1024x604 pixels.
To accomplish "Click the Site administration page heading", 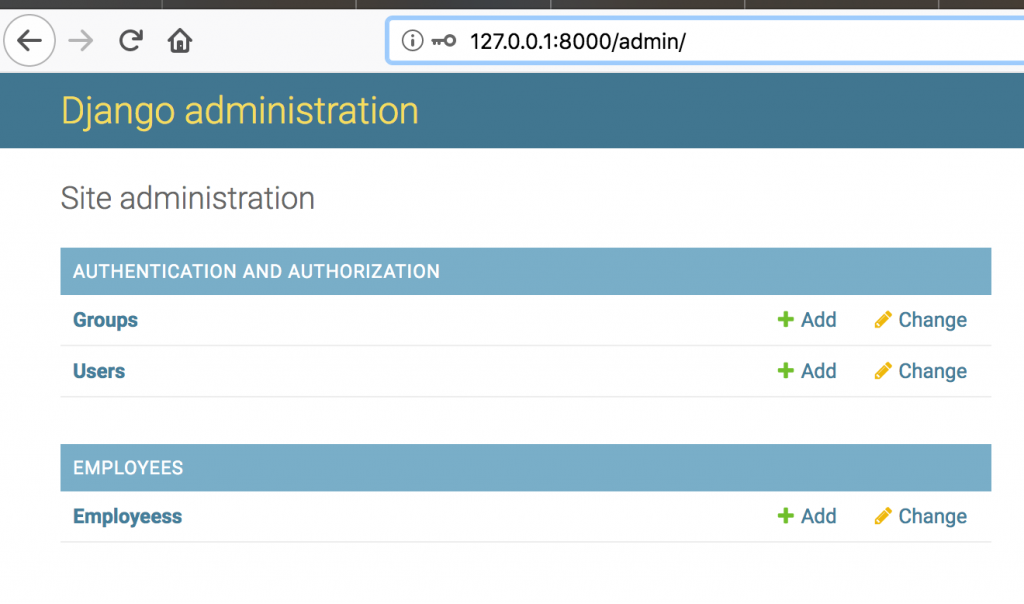I will [188, 198].
